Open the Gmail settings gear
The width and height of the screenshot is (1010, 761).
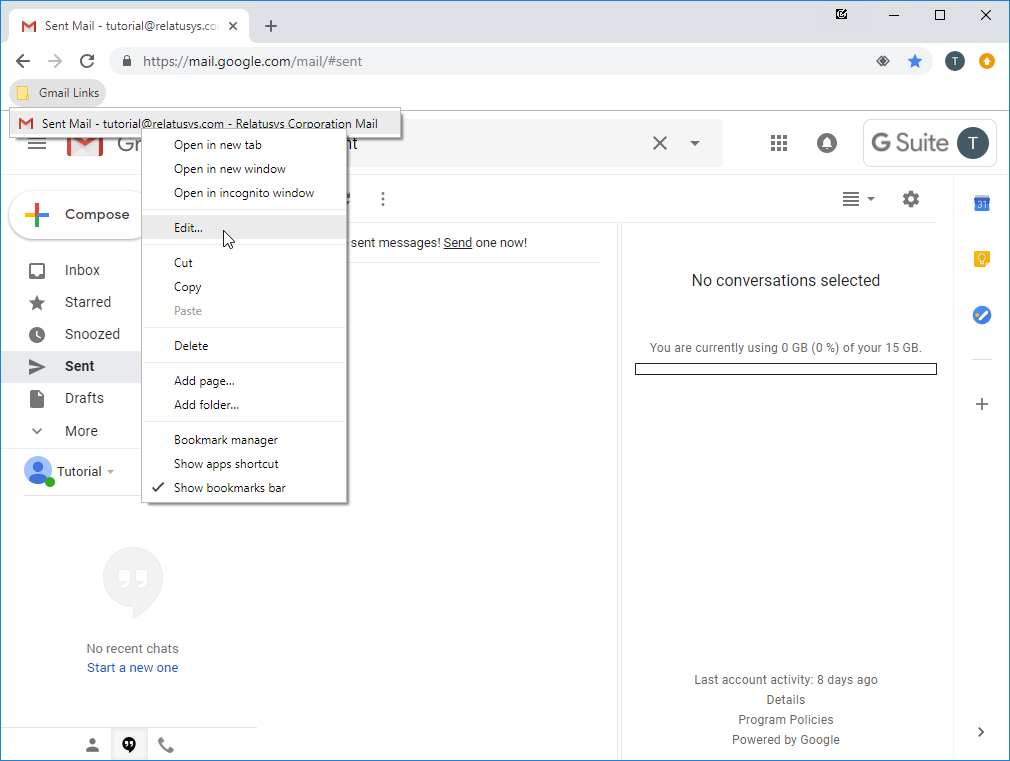point(911,199)
